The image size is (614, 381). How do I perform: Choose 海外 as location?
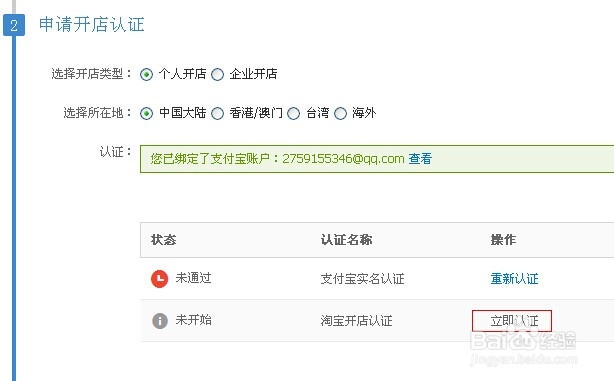(x=340, y=114)
